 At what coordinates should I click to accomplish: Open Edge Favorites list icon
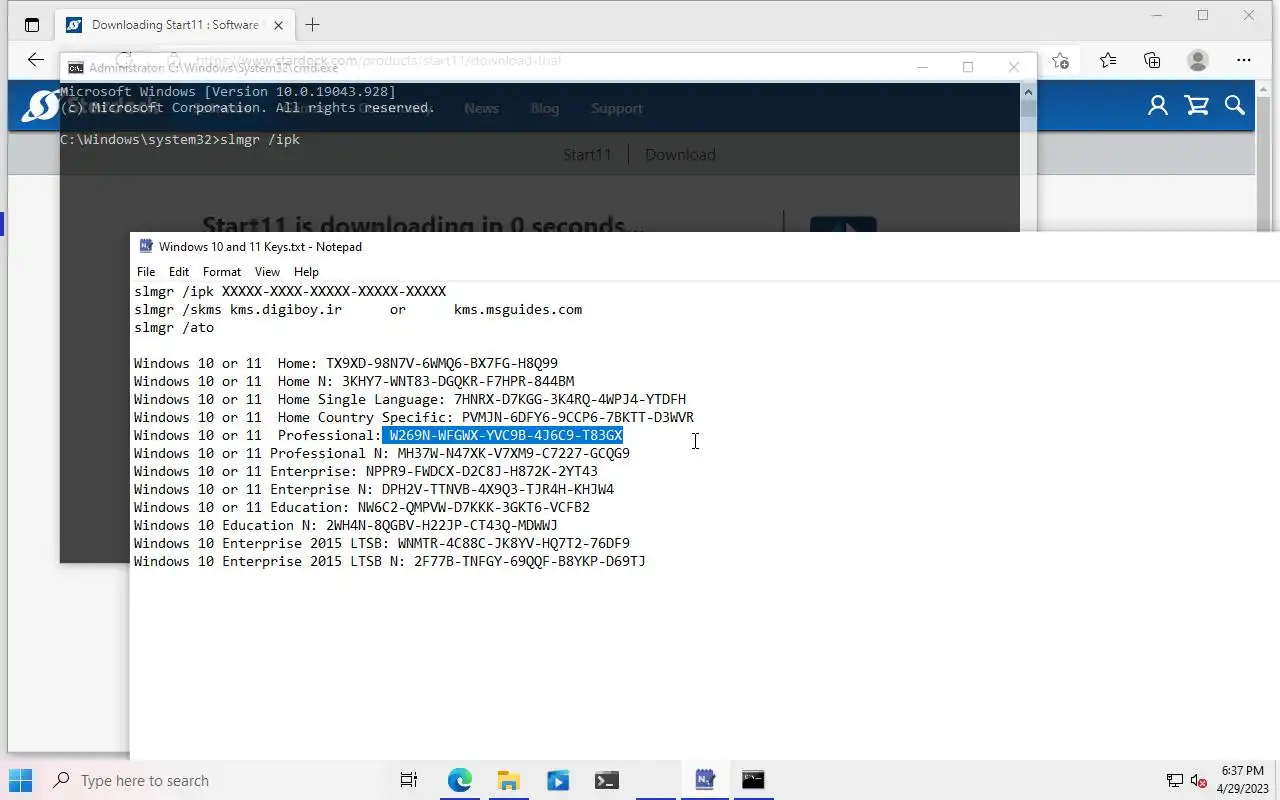[x=1108, y=60]
